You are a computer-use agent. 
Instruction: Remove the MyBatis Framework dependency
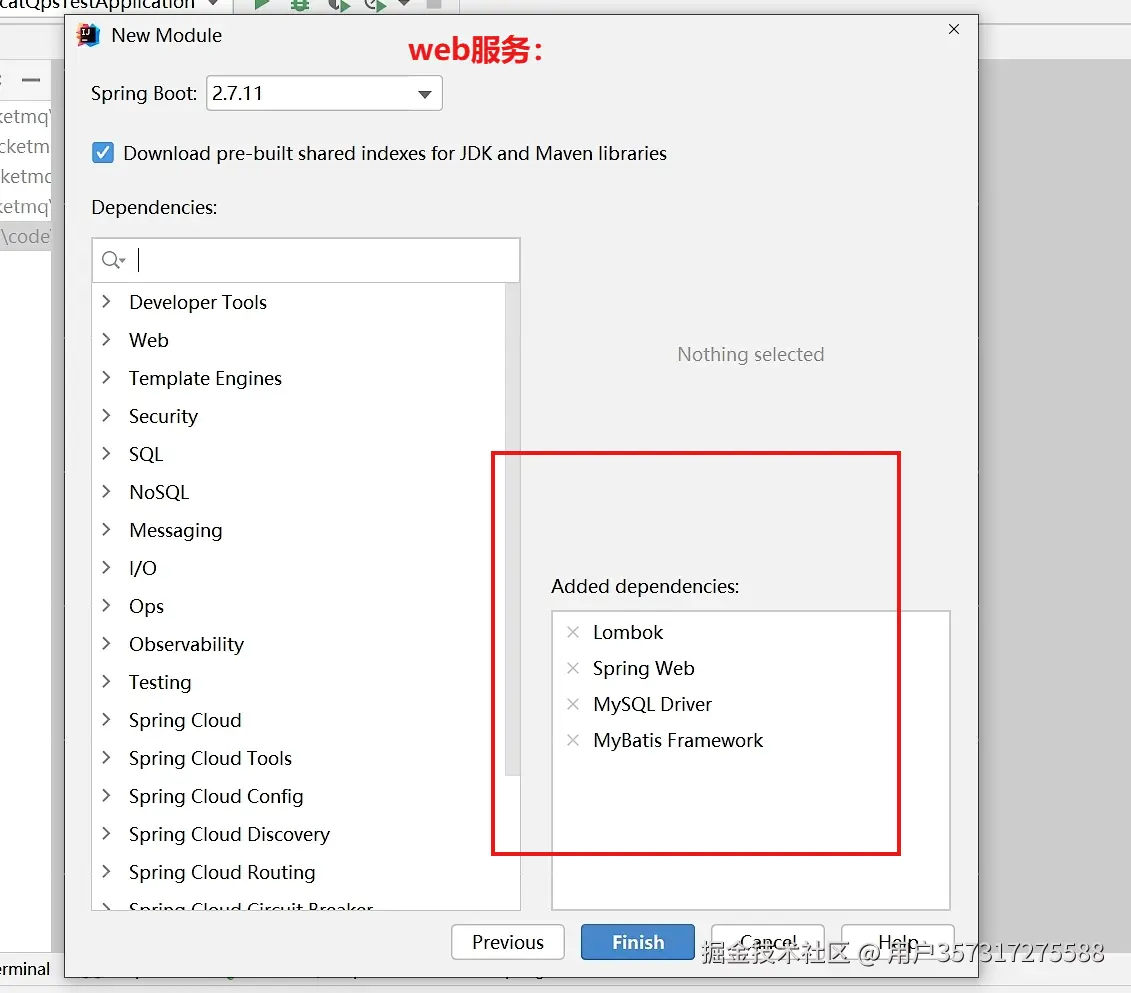click(573, 741)
